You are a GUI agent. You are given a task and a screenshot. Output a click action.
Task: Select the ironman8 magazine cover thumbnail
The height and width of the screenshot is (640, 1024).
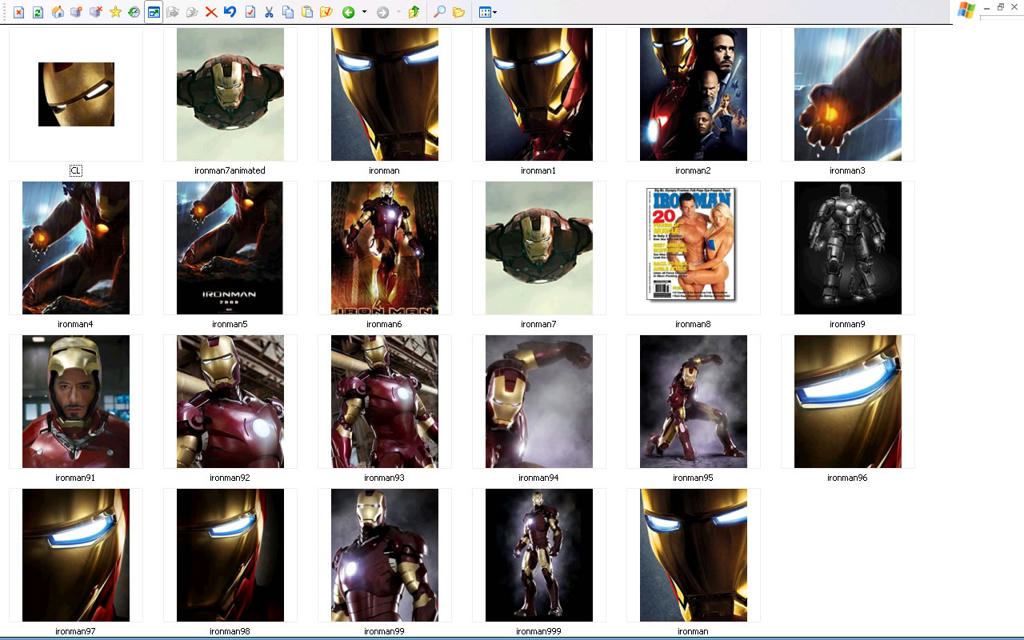point(692,244)
